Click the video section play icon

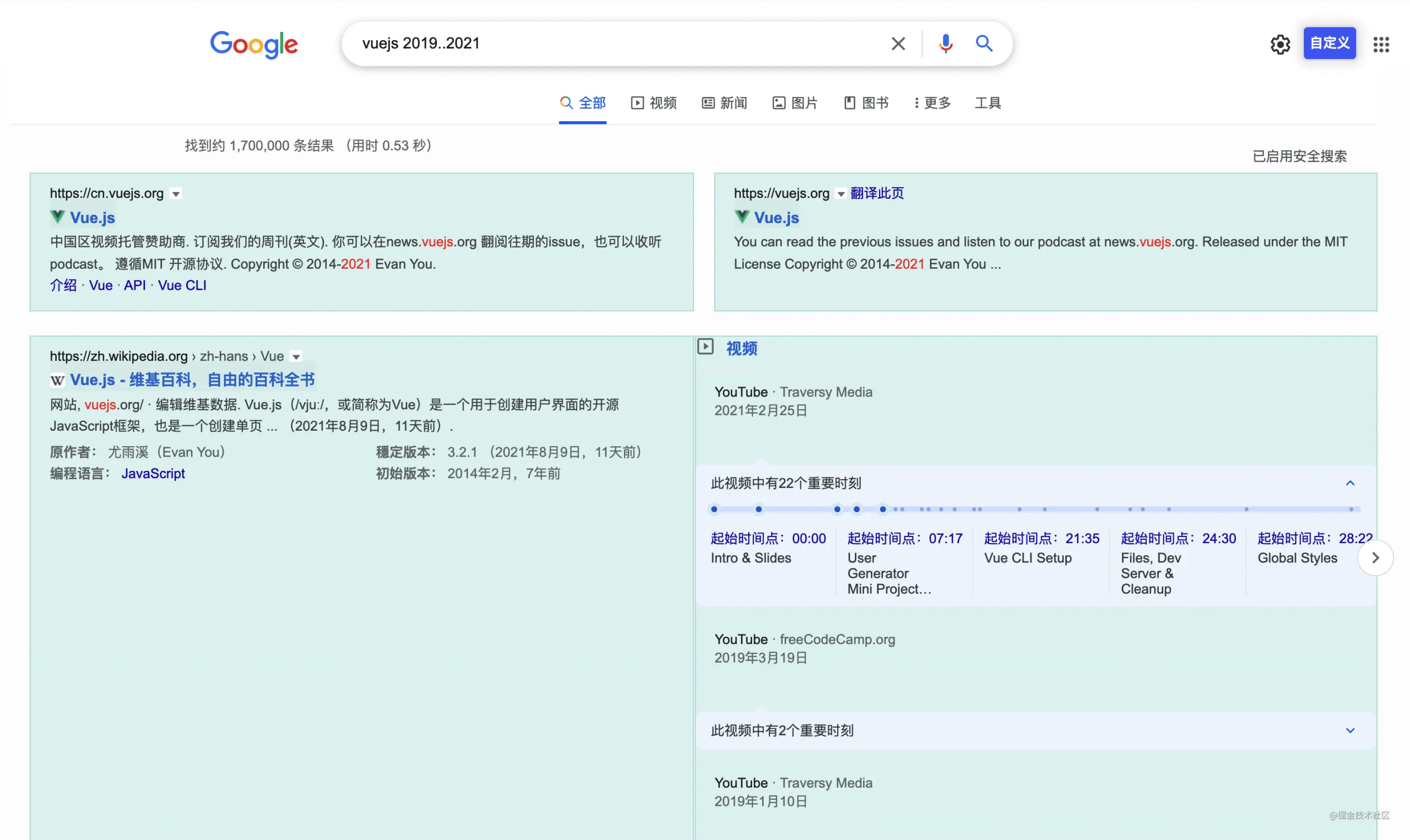pyautogui.click(x=705, y=346)
